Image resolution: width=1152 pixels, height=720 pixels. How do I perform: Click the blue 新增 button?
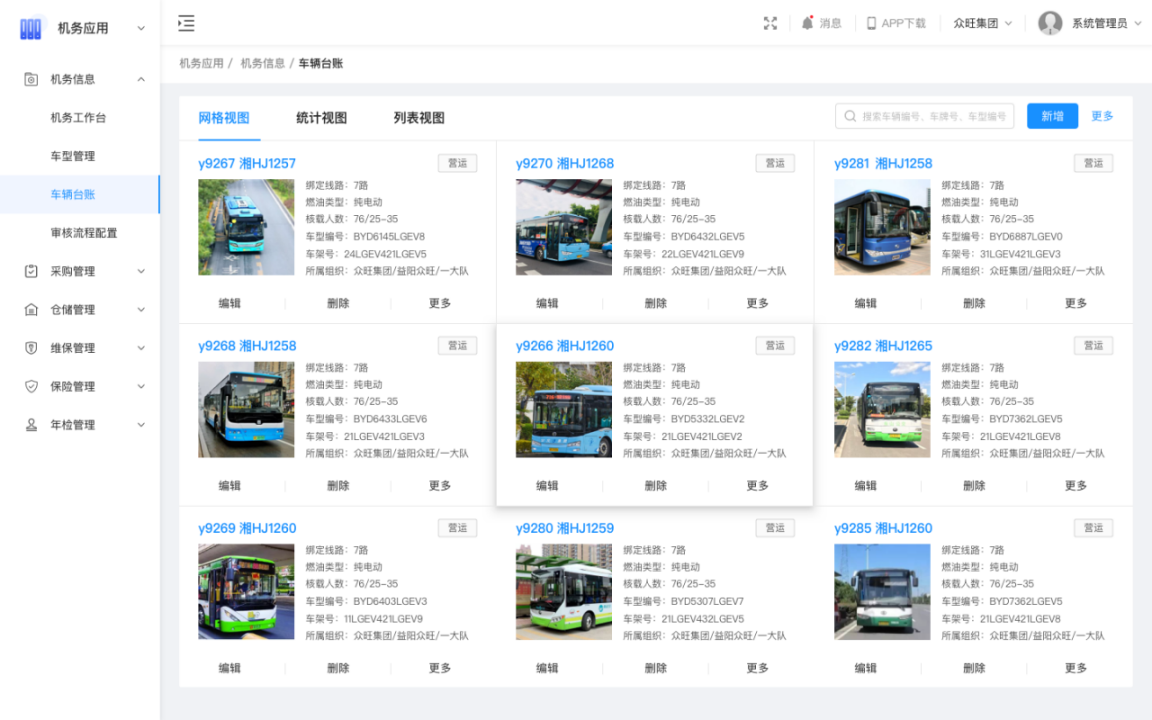pos(1052,116)
